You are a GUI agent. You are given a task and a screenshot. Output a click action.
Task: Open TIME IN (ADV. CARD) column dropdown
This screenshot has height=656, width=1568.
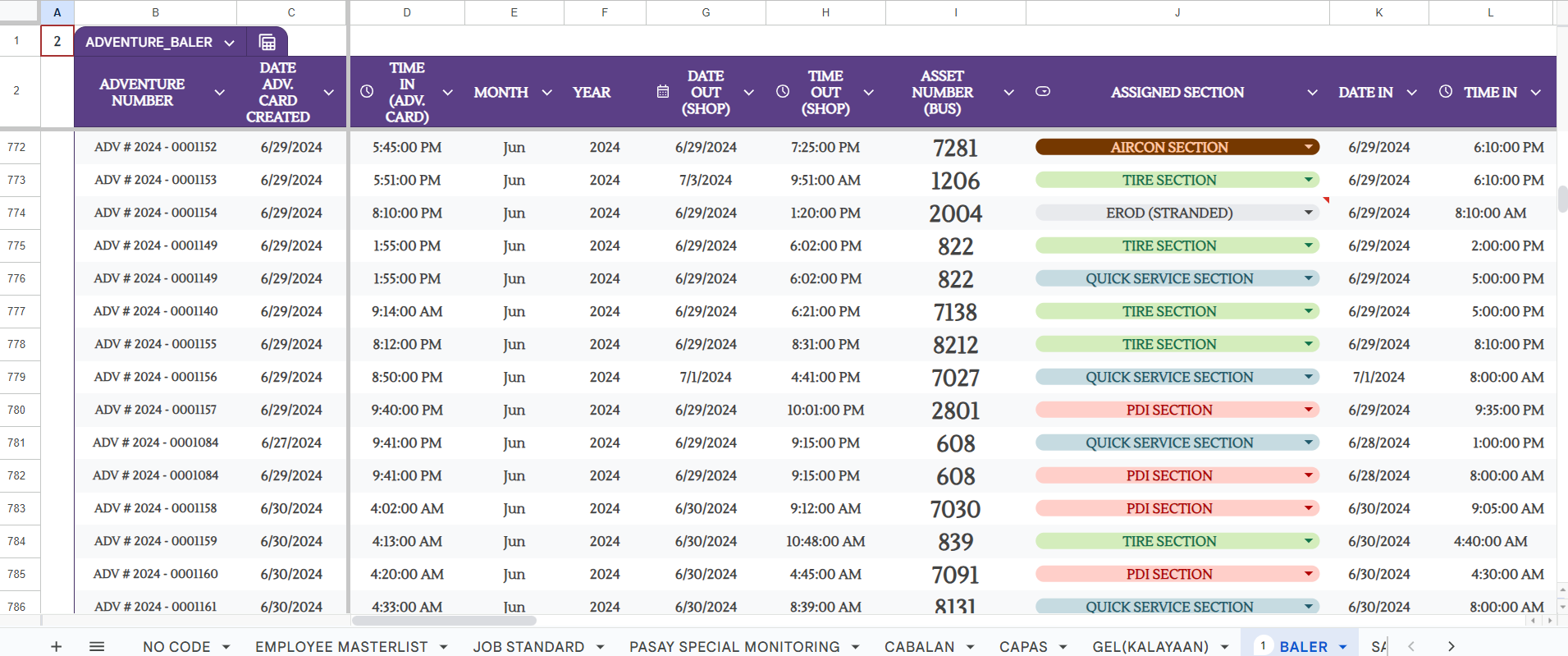(x=448, y=93)
